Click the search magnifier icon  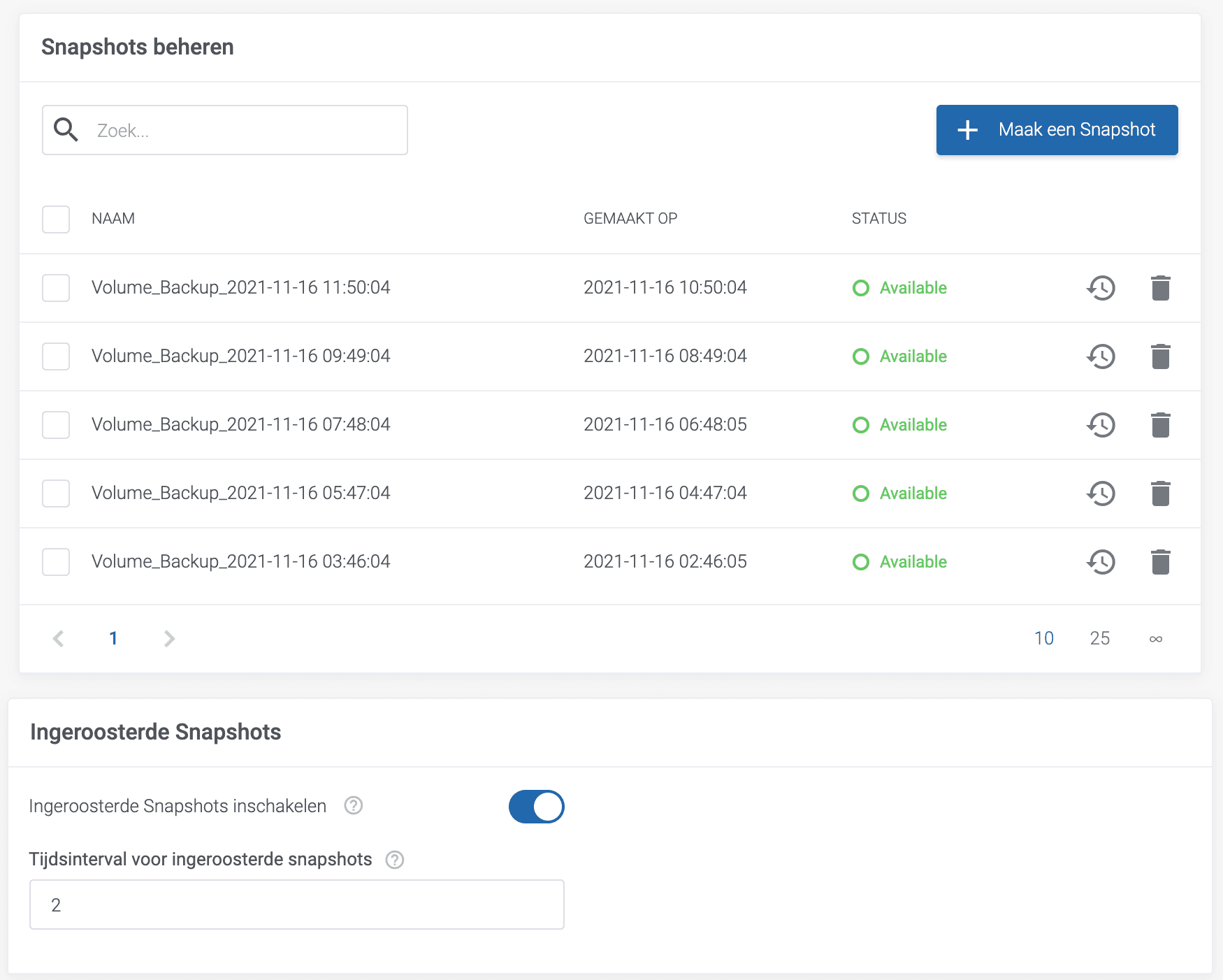pos(66,130)
